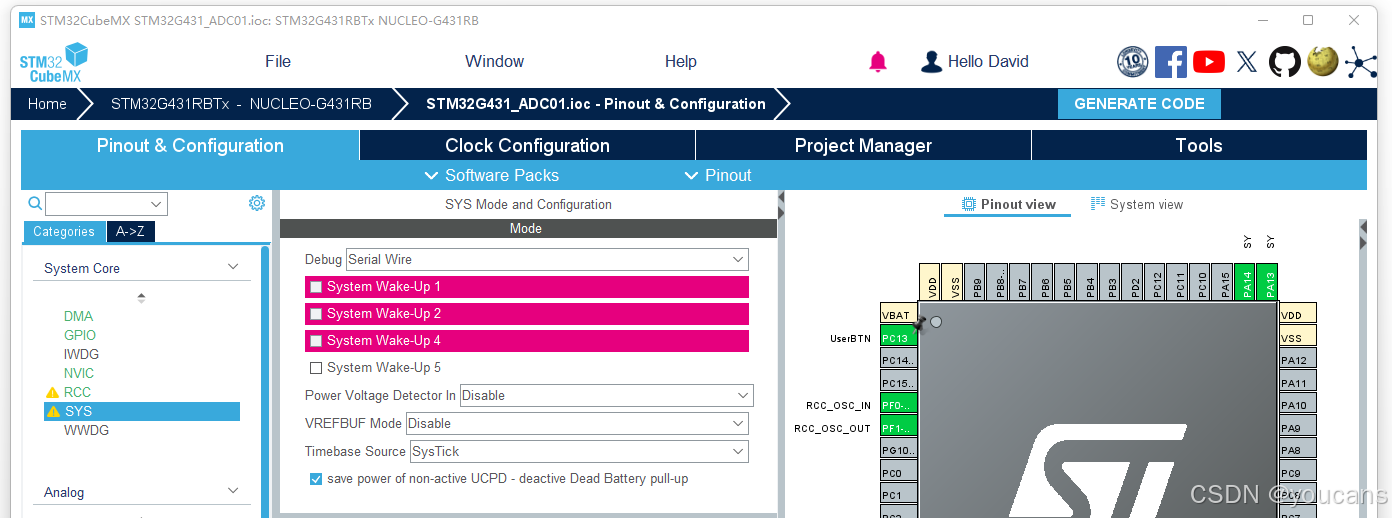Click the GENERATE CODE button
1392x518 pixels.
click(x=1139, y=104)
